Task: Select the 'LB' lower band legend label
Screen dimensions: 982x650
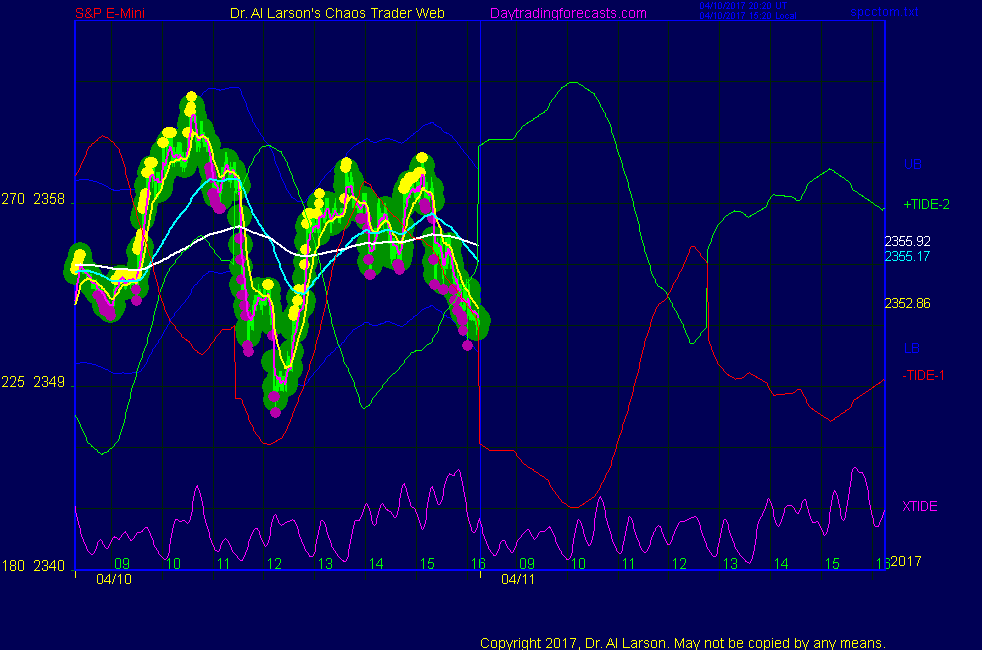Action: coord(912,348)
